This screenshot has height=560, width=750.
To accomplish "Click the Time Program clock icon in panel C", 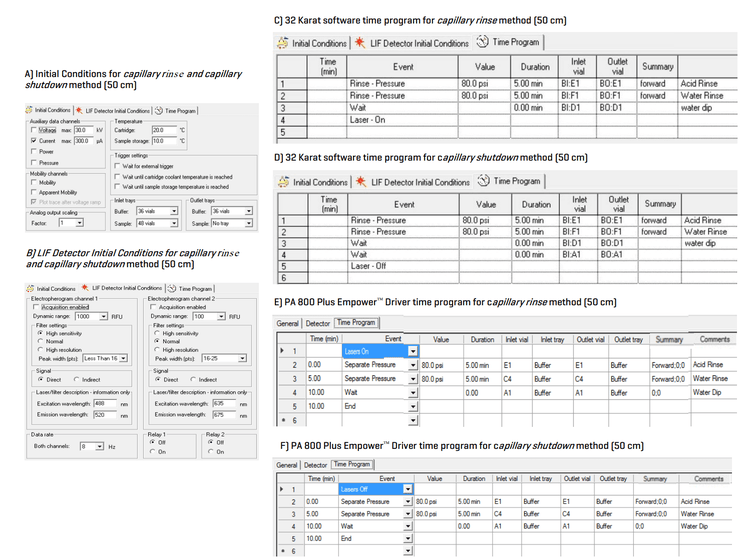I will click(481, 42).
